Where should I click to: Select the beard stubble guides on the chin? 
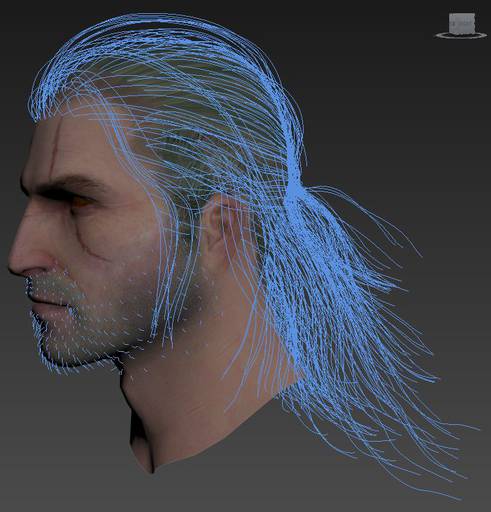pyautogui.click(x=67, y=347)
